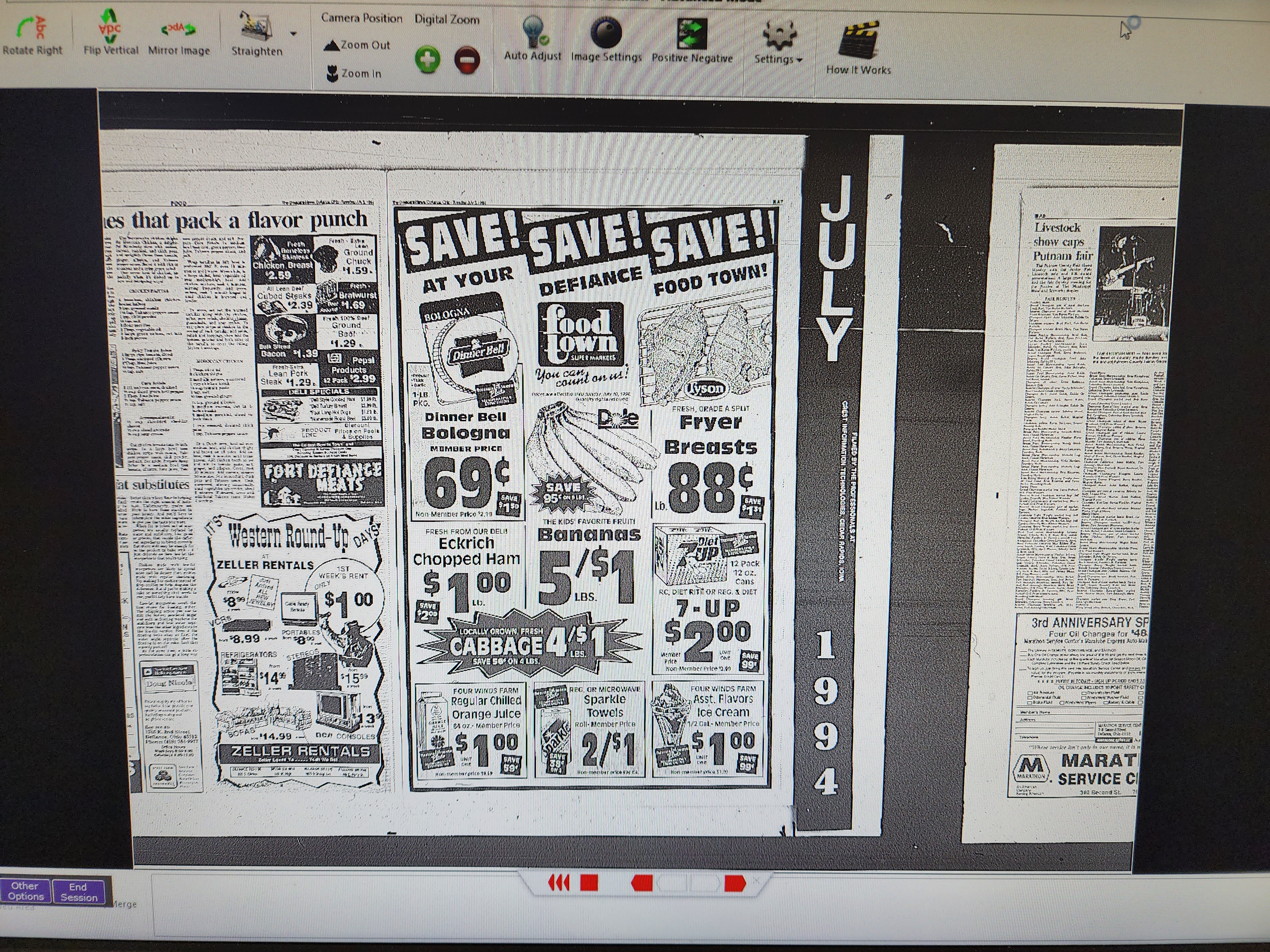Image resolution: width=1270 pixels, height=952 pixels.
Task: Click Camera Position Zoom In
Action: (x=354, y=73)
